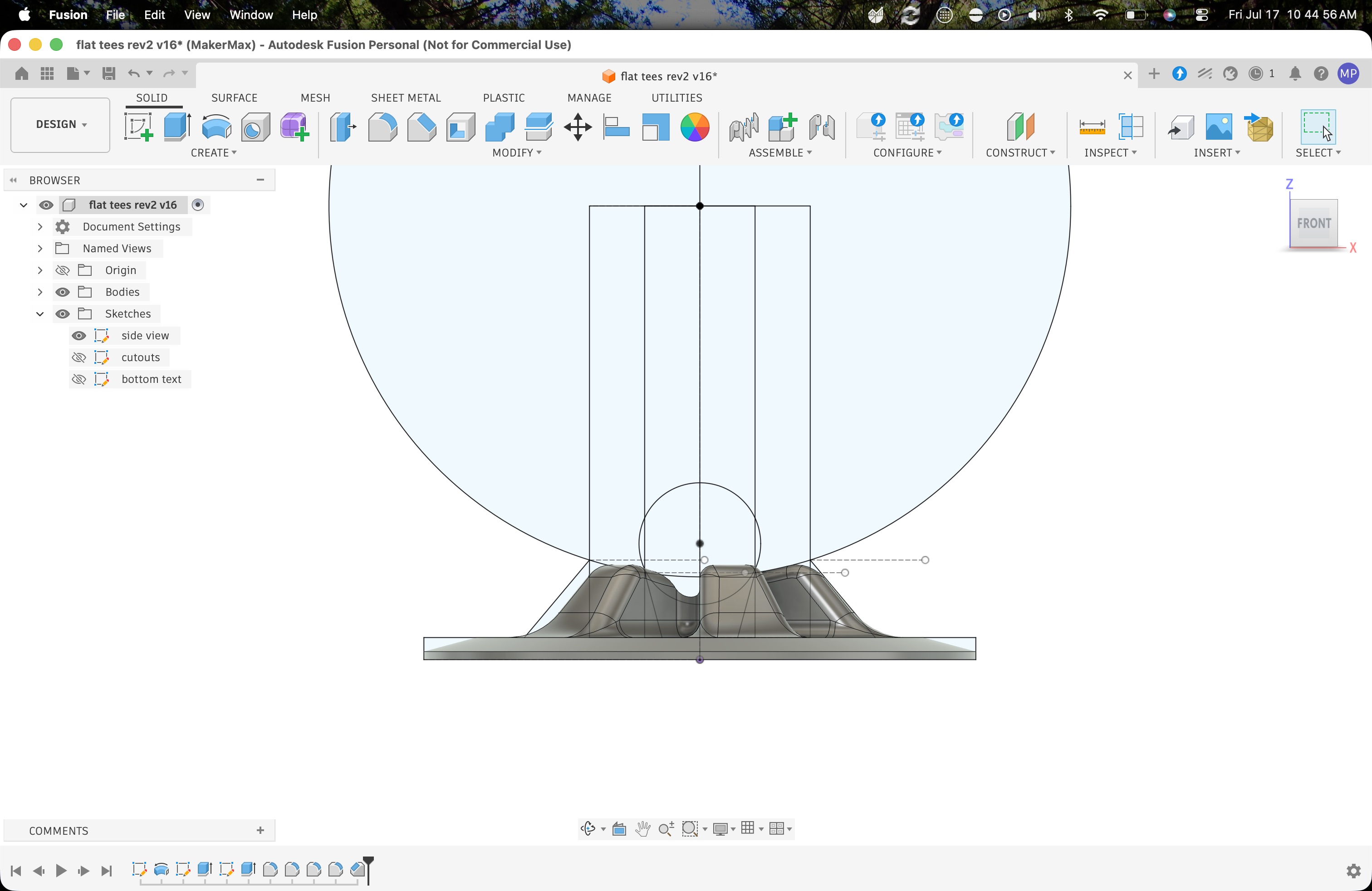Jump to the timeline beginning
Image resolution: width=1372 pixels, height=891 pixels.
pyautogui.click(x=16, y=870)
